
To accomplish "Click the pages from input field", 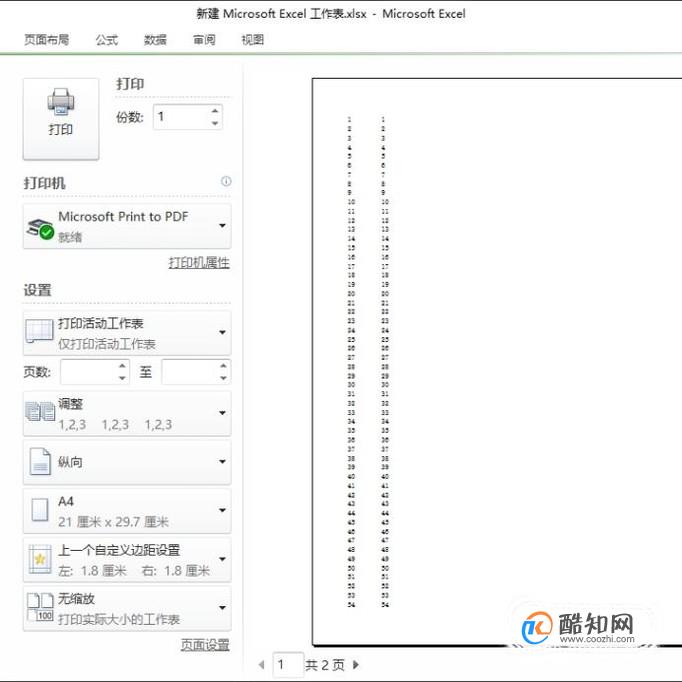I will point(88,372).
